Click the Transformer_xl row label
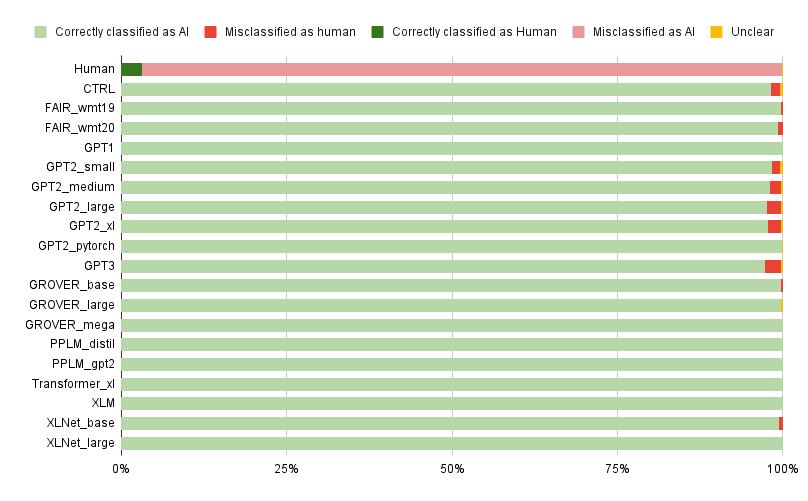Screen dimensions: 808x501 coord(73,384)
